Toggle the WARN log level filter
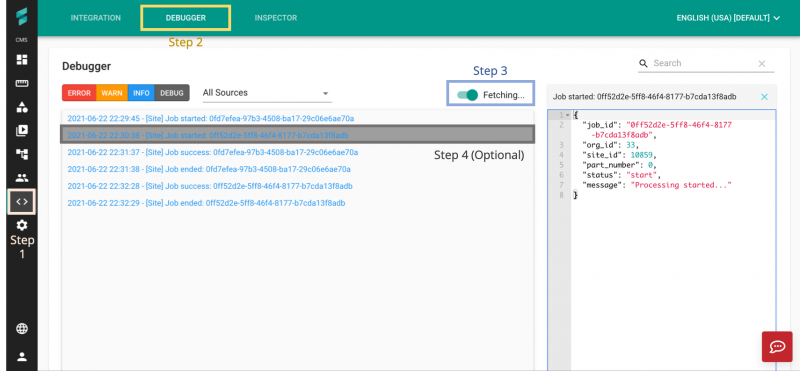The width and height of the screenshot is (800, 371). 112,93
